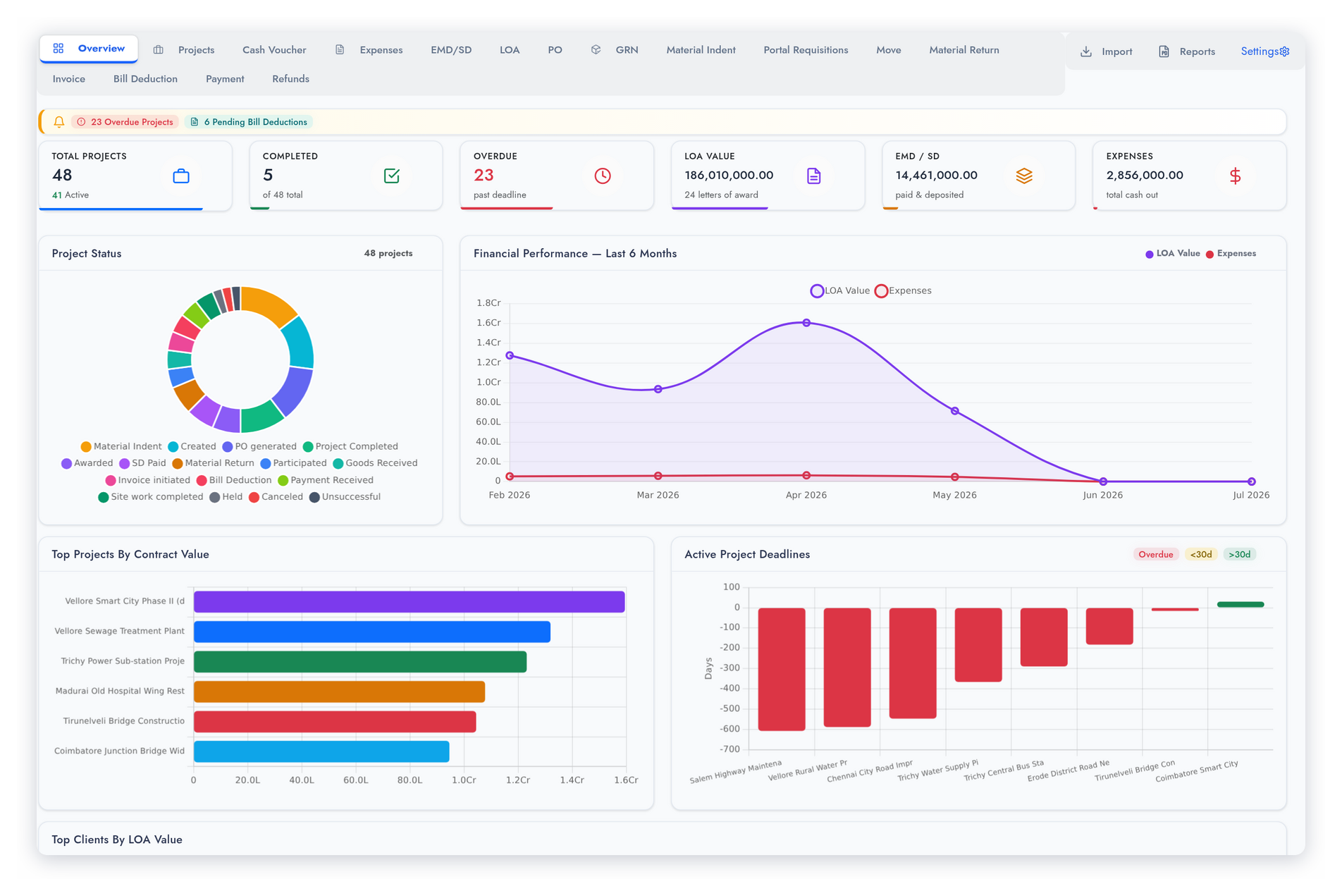Switch to the Move tab
The image size is (1342, 896).
click(888, 50)
